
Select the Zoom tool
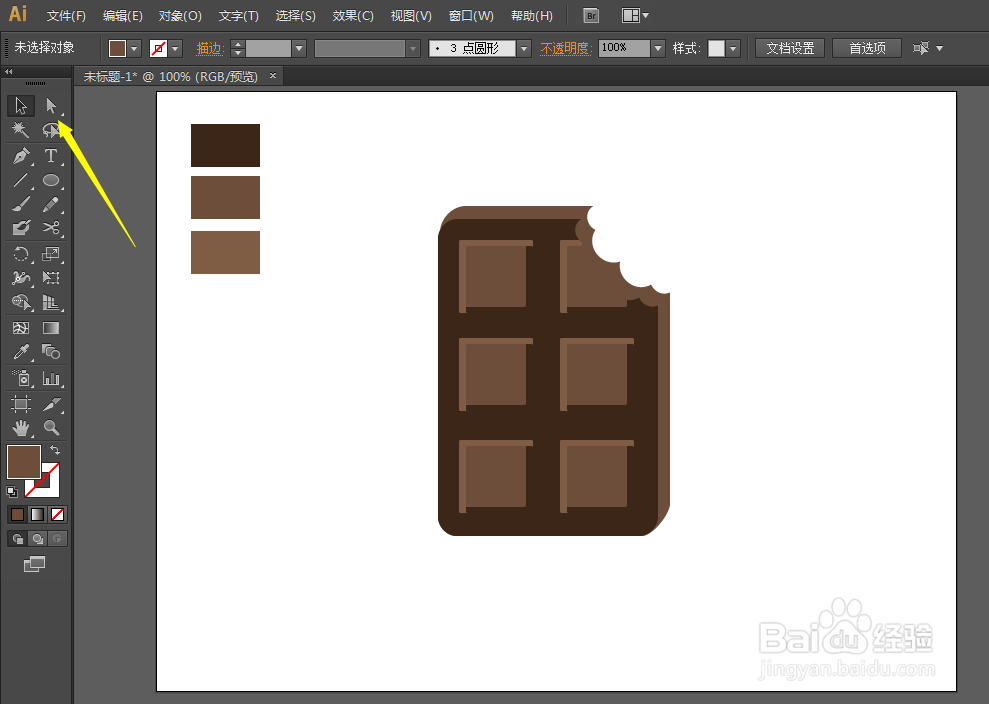coord(51,428)
